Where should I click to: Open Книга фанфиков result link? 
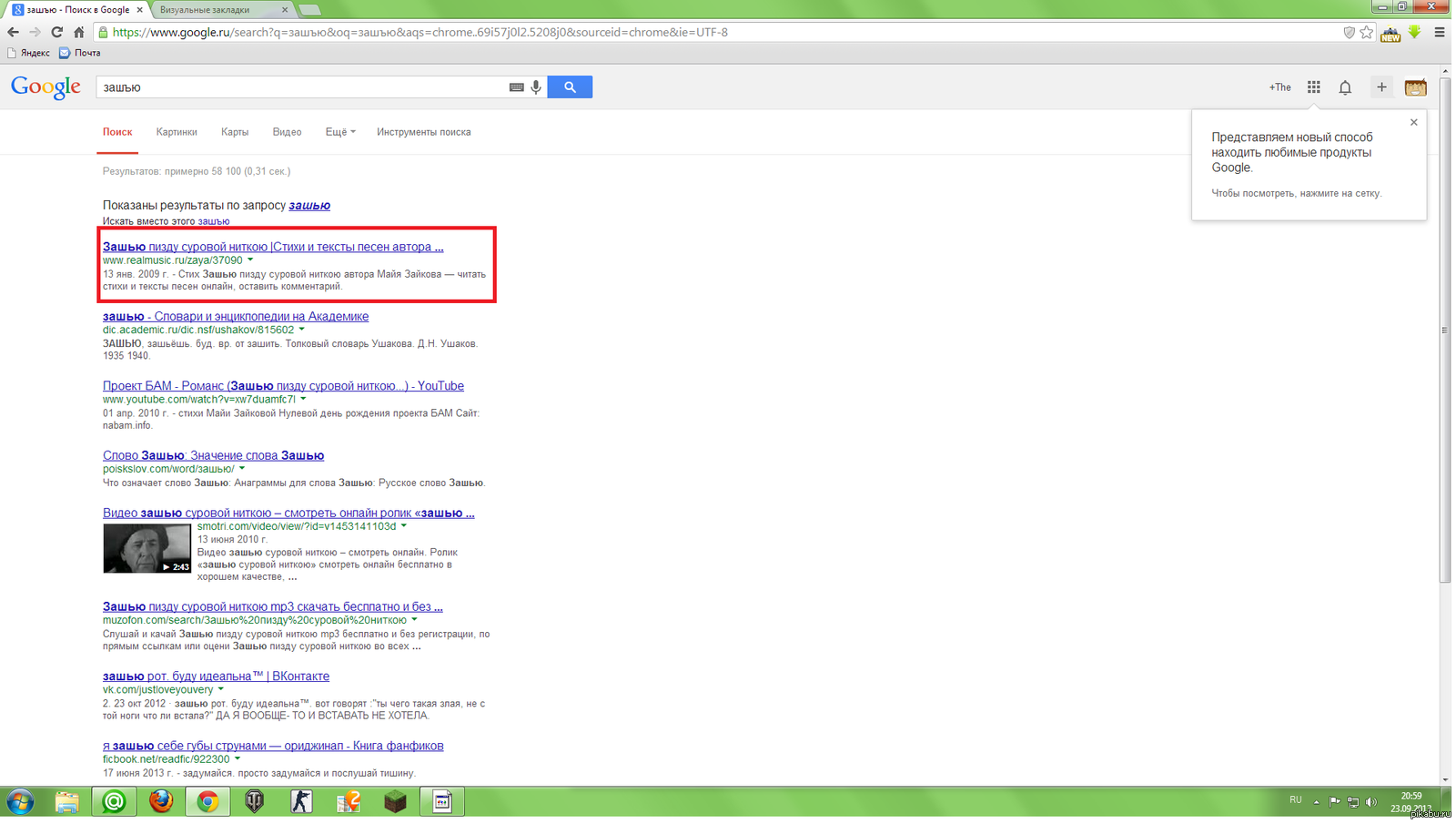click(273, 746)
